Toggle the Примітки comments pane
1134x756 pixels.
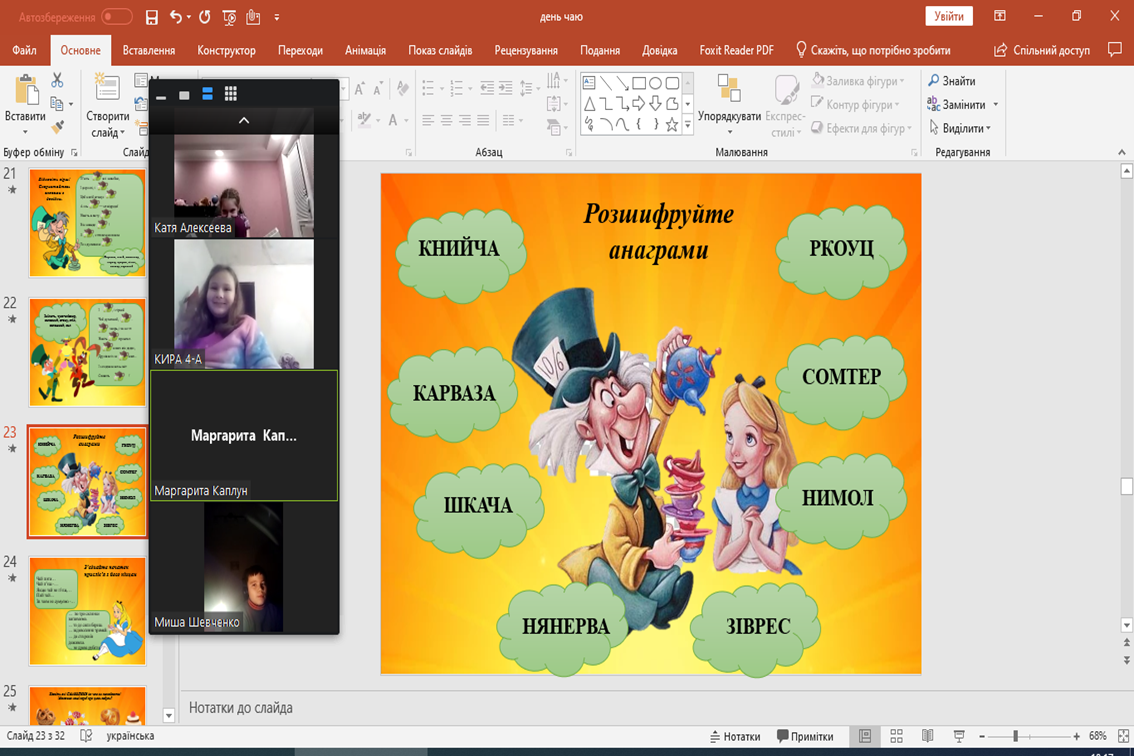pos(805,736)
